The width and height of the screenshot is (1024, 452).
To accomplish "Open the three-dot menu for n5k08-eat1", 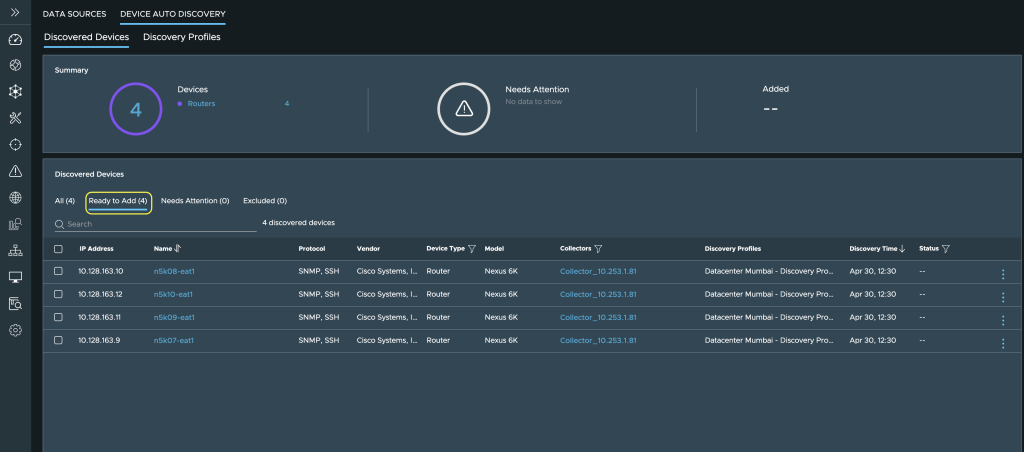I will pos(1003,274).
